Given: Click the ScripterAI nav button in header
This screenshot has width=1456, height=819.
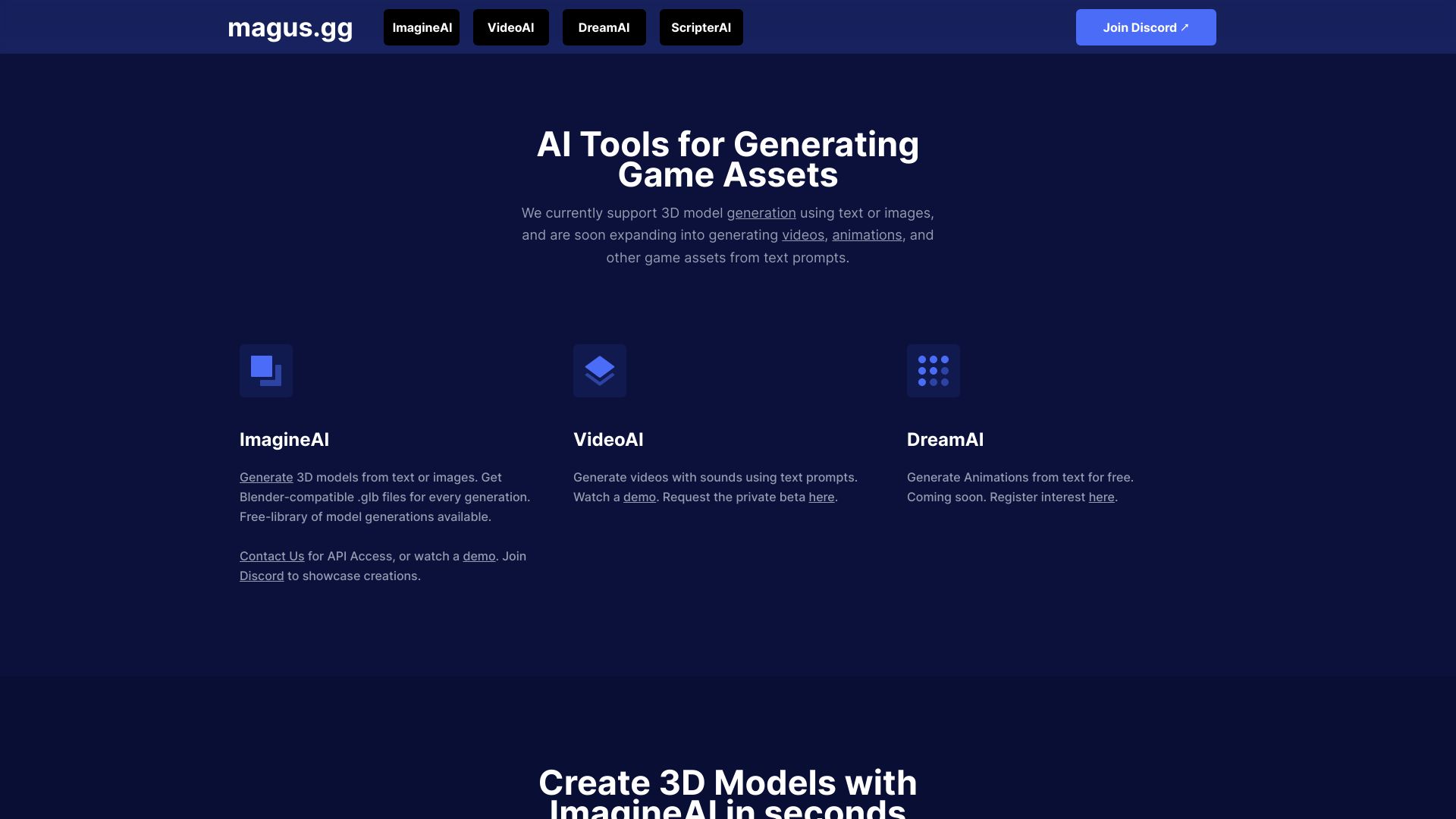Looking at the screenshot, I should pos(700,27).
